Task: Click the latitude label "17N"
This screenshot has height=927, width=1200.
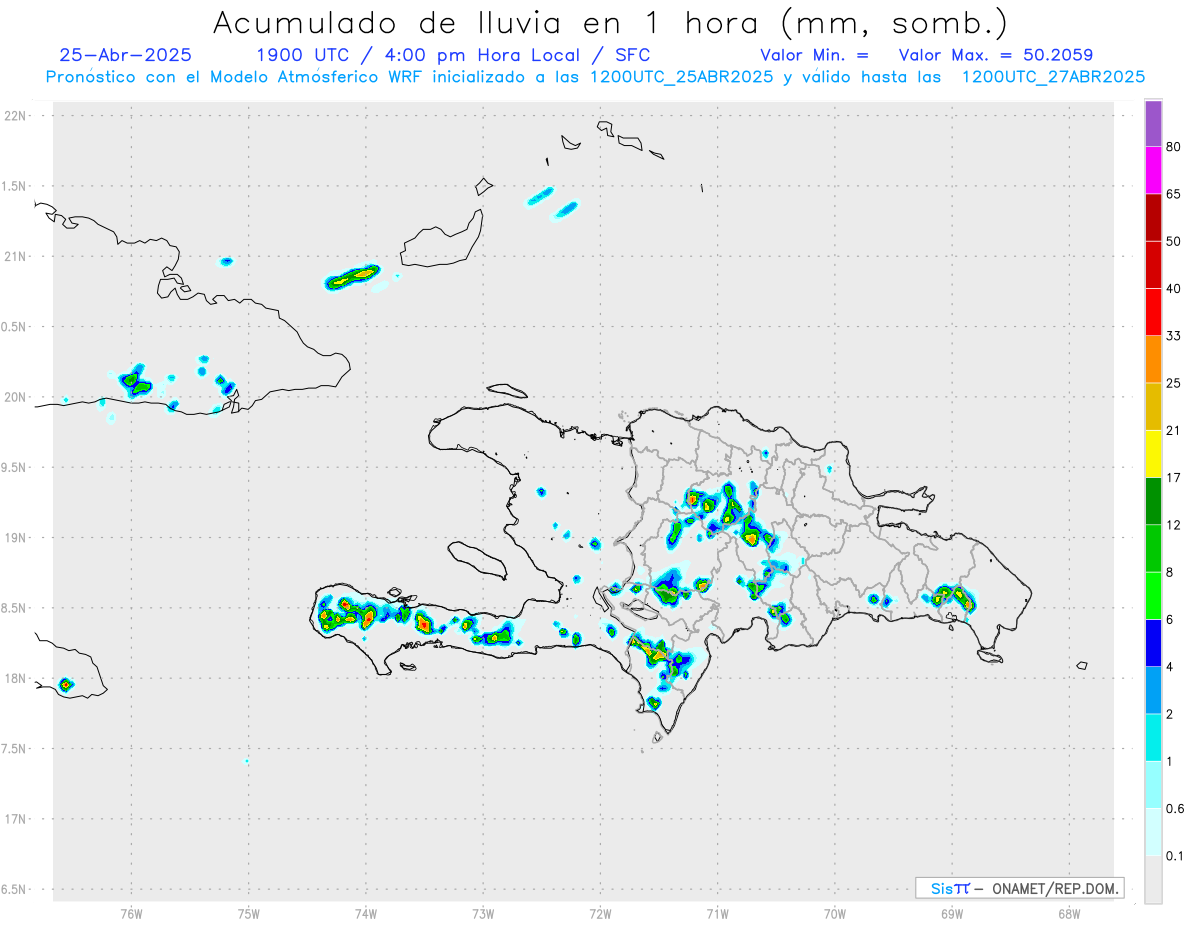Action: (17, 819)
